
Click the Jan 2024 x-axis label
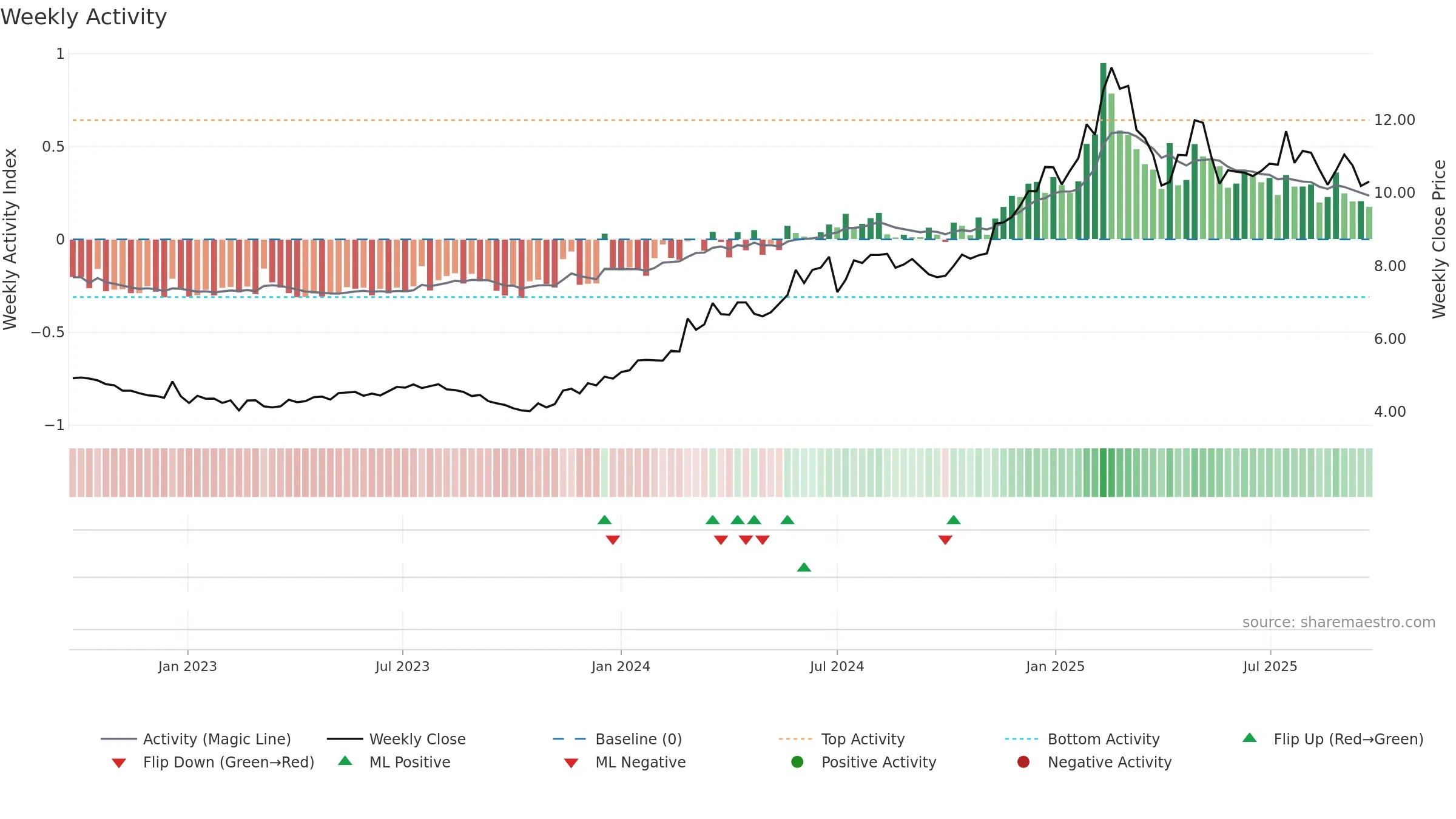pyautogui.click(x=621, y=666)
